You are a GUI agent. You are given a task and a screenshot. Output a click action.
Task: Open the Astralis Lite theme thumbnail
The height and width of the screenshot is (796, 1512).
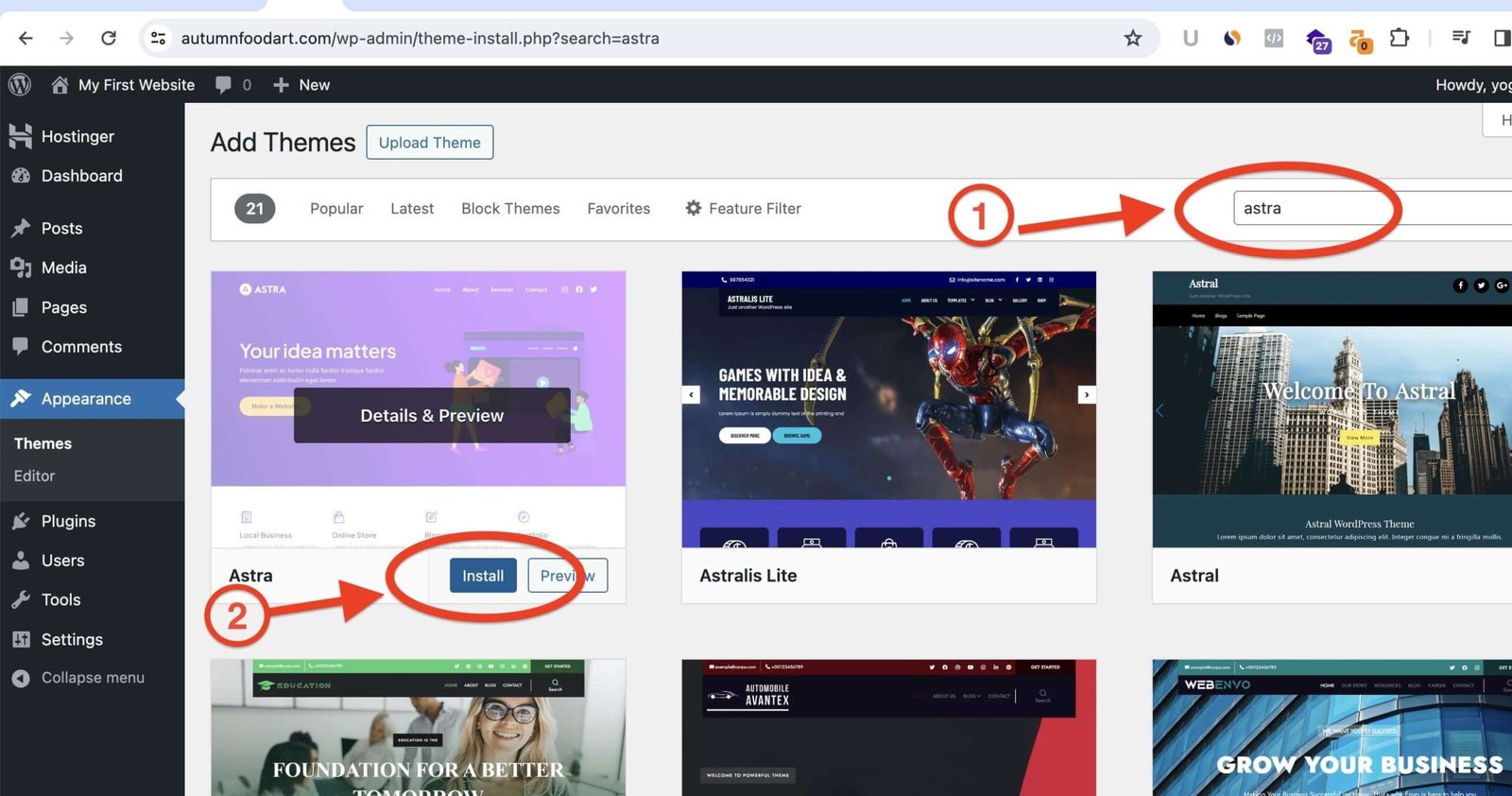[x=889, y=409]
